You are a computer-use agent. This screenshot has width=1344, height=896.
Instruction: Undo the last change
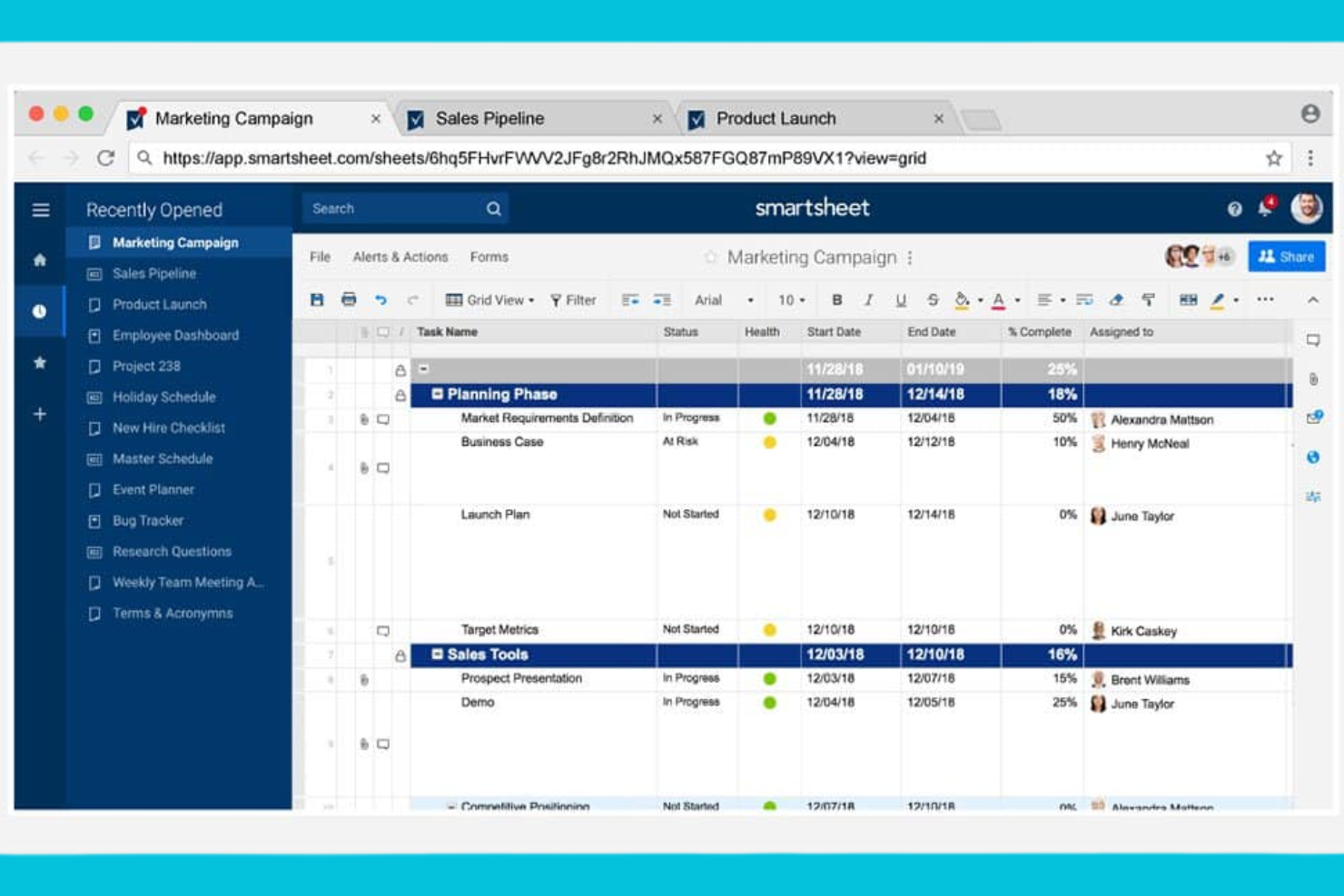click(381, 299)
